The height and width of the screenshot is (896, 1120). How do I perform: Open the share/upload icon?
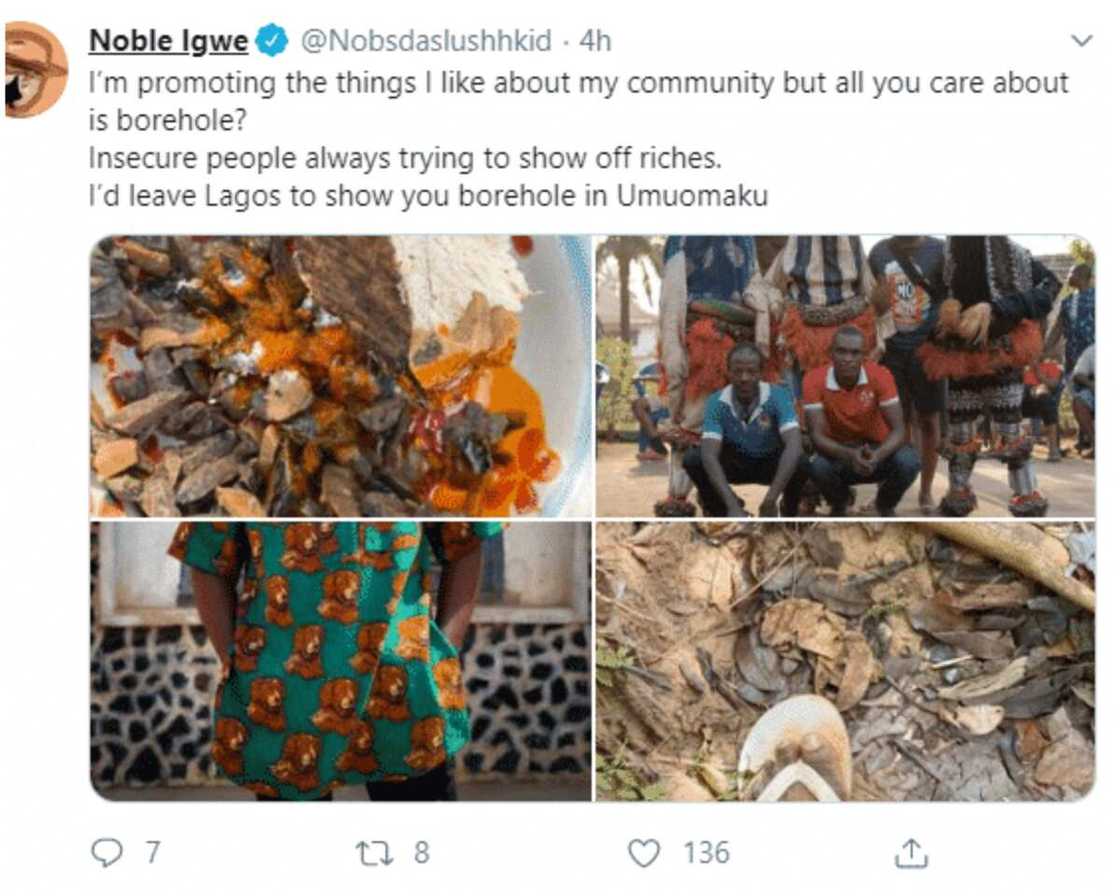[911, 852]
